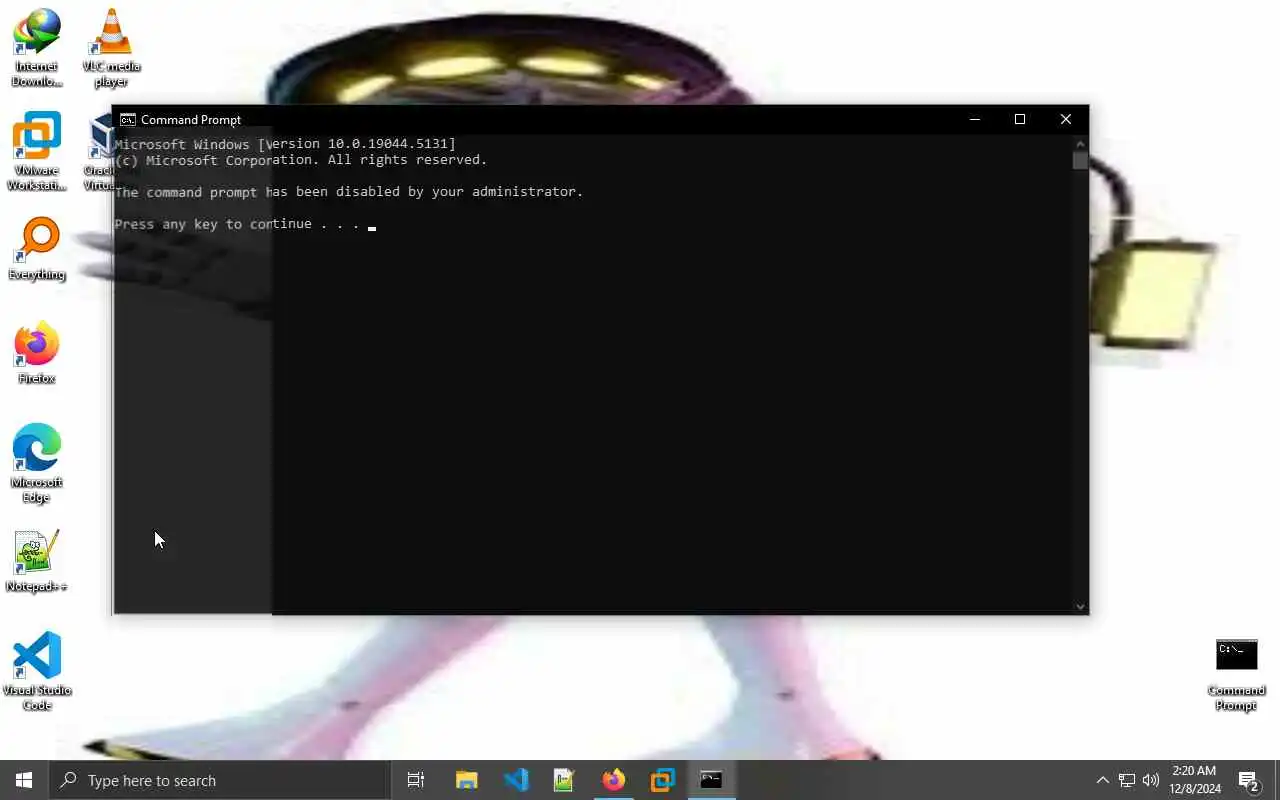Open network status tray icon
Viewport: 1280px width, 800px height.
point(1127,780)
